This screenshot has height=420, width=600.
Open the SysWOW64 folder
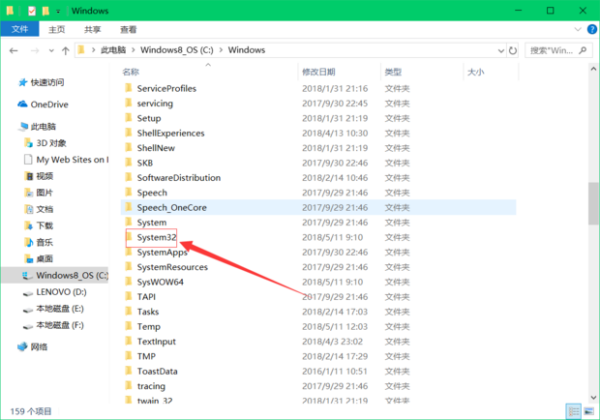click(x=160, y=282)
